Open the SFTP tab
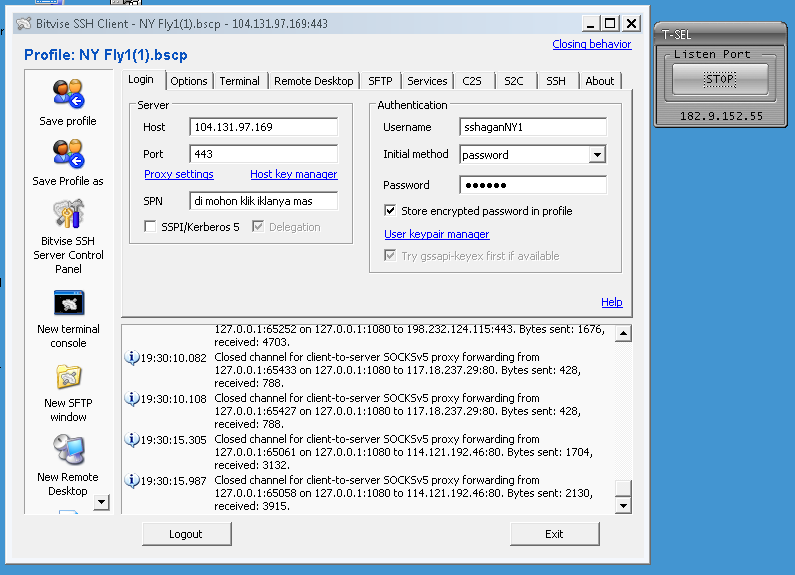Screen dimensions: 795x575 tap(380, 81)
